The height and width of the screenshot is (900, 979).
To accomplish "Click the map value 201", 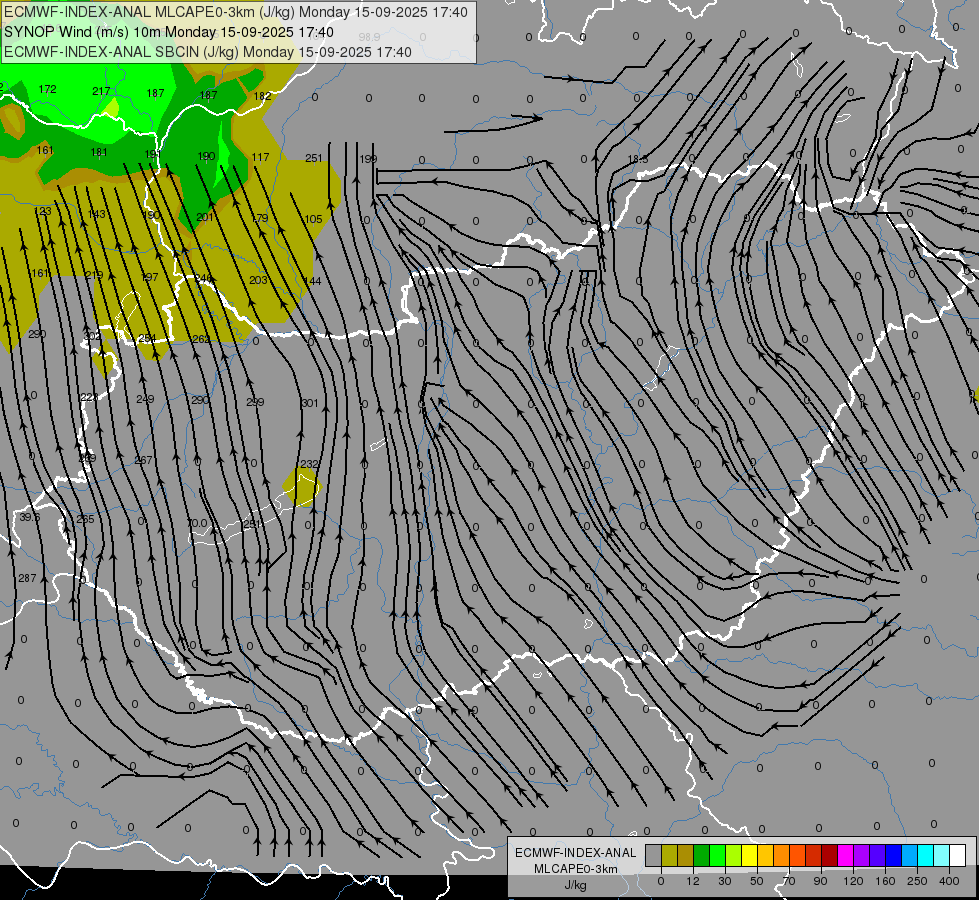I will pyautogui.click(x=205, y=217).
